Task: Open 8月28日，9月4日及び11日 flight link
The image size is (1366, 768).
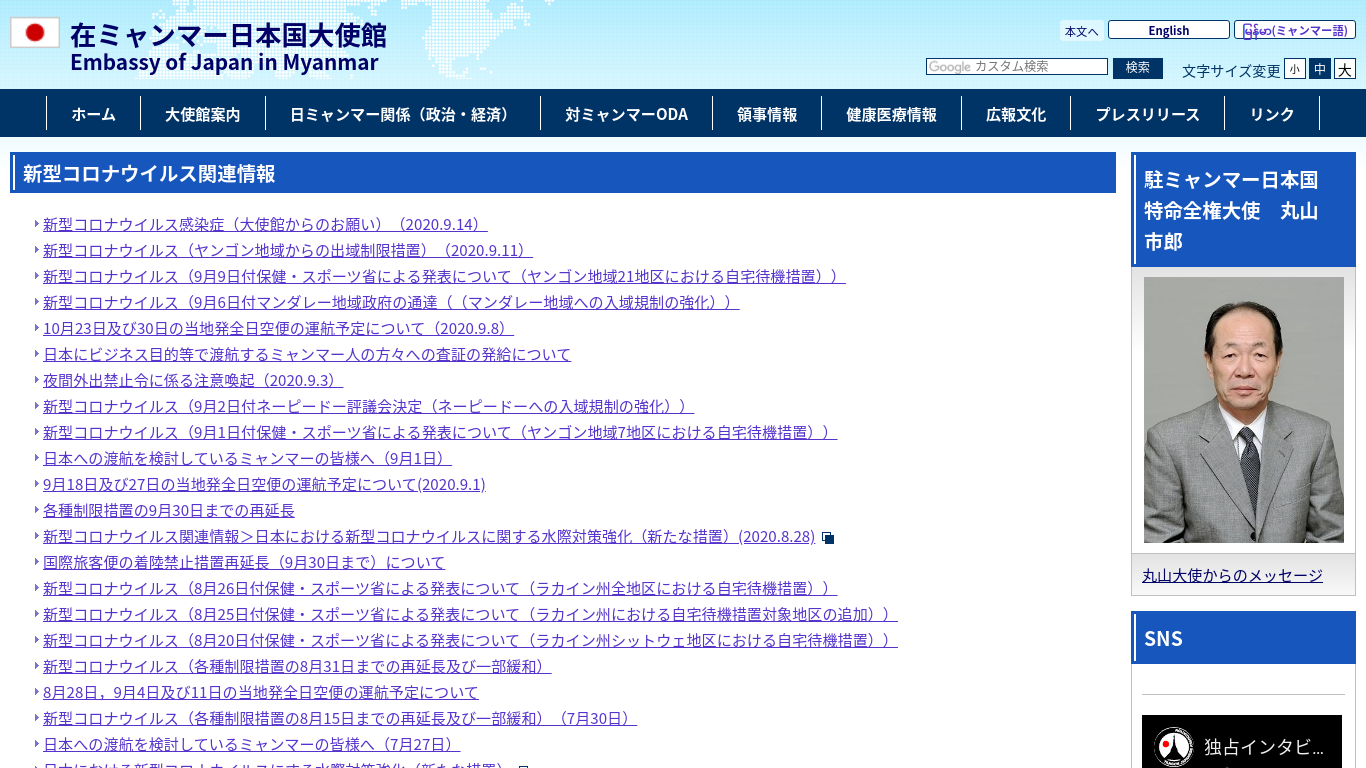Action: (x=261, y=692)
